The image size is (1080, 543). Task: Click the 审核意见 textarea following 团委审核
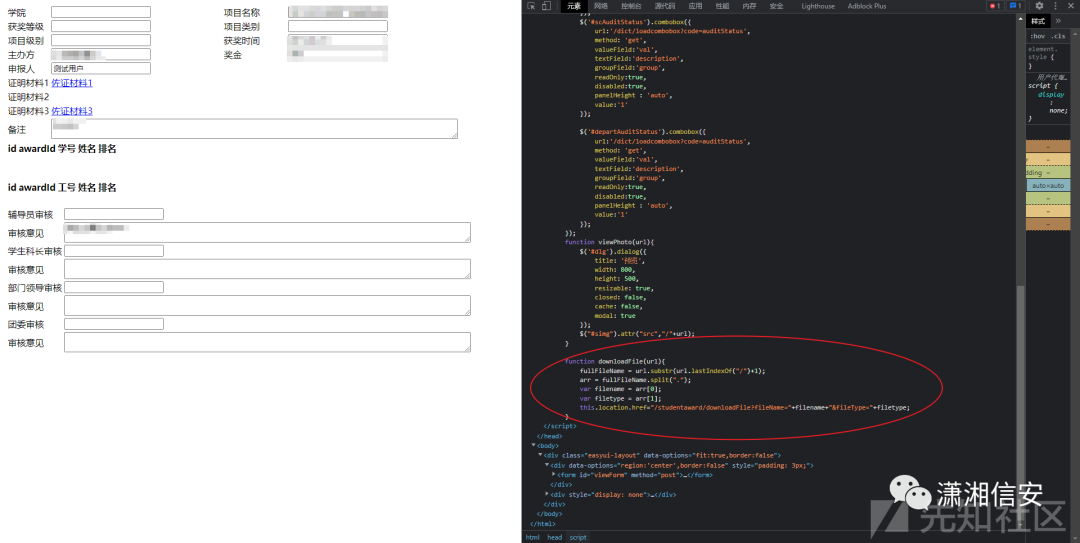[267, 342]
